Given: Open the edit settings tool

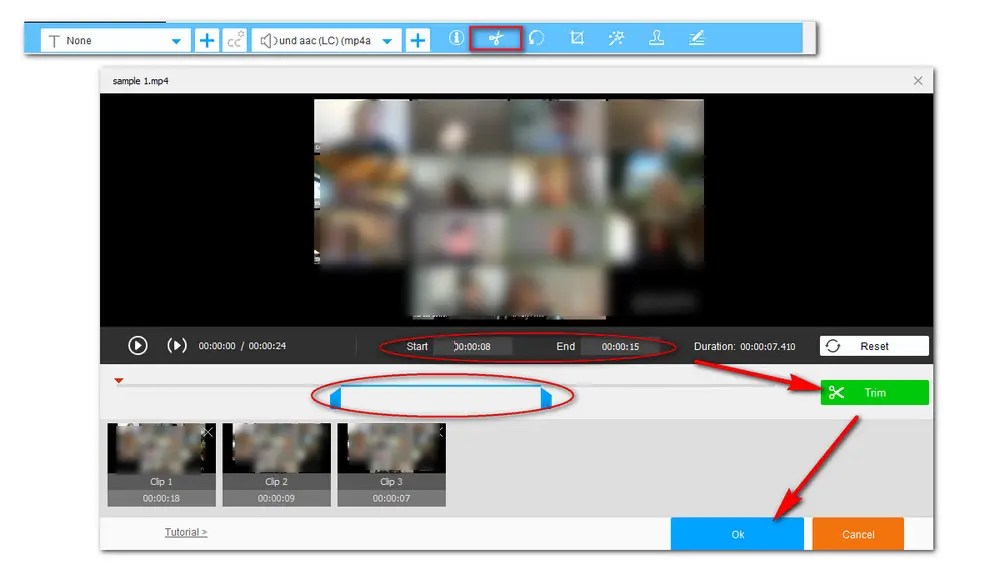Looking at the screenshot, I should [x=697, y=38].
